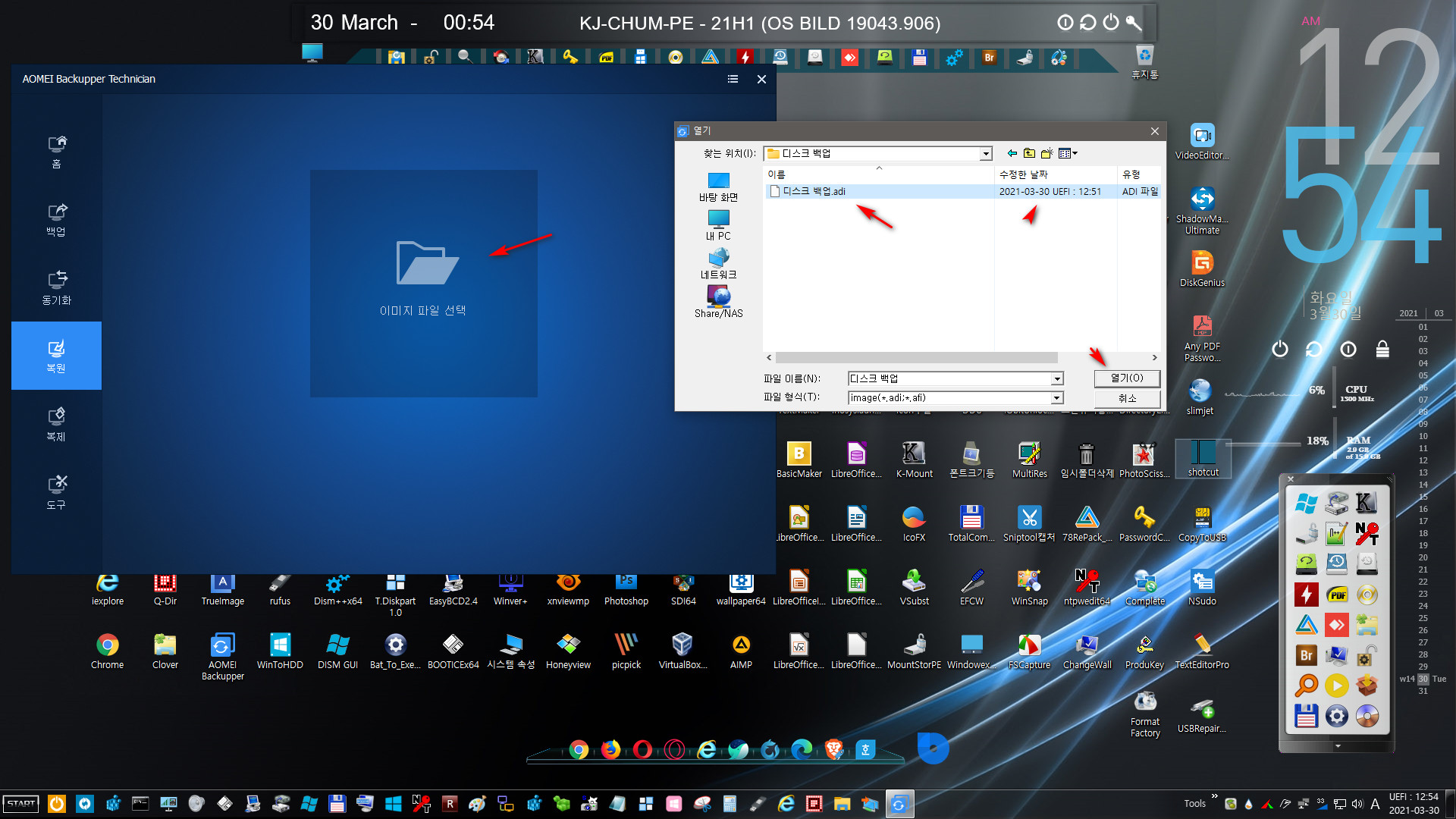
Task: Expand the file name combo box arrow
Action: pyautogui.click(x=1056, y=378)
